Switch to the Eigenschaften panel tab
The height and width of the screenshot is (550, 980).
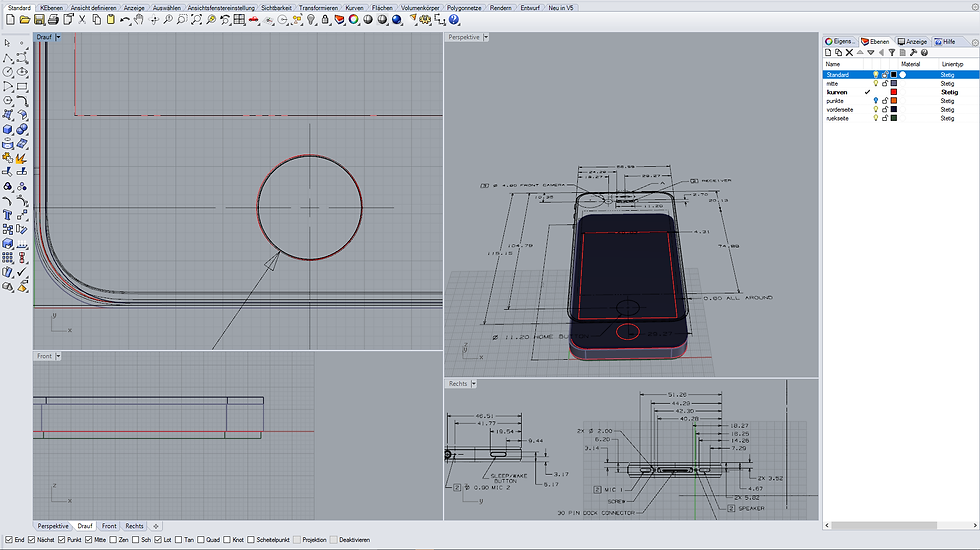tap(840, 41)
